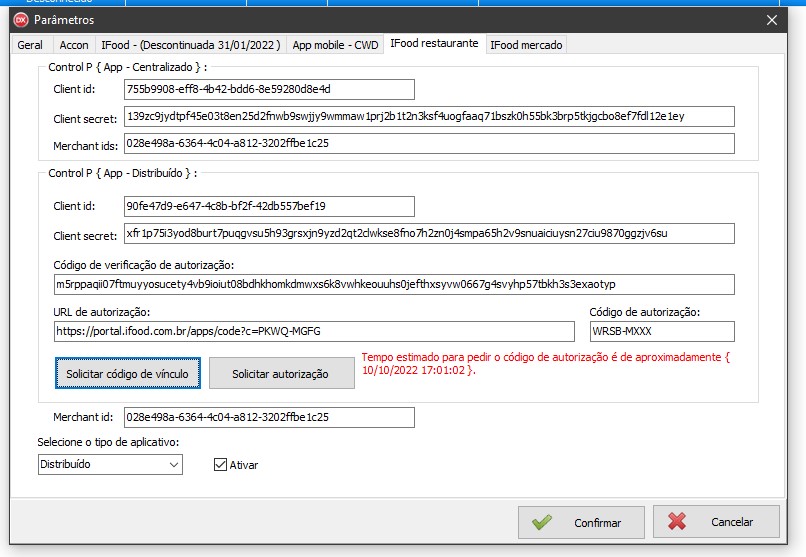Click the Merchant ids field in Centralizado
This screenshot has height=557, width=806.
[429, 143]
